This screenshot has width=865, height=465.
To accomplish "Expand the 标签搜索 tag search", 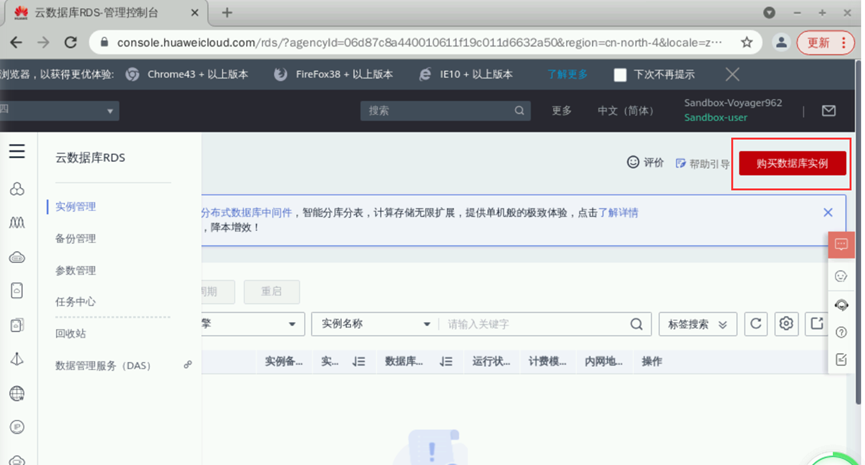I will [697, 324].
